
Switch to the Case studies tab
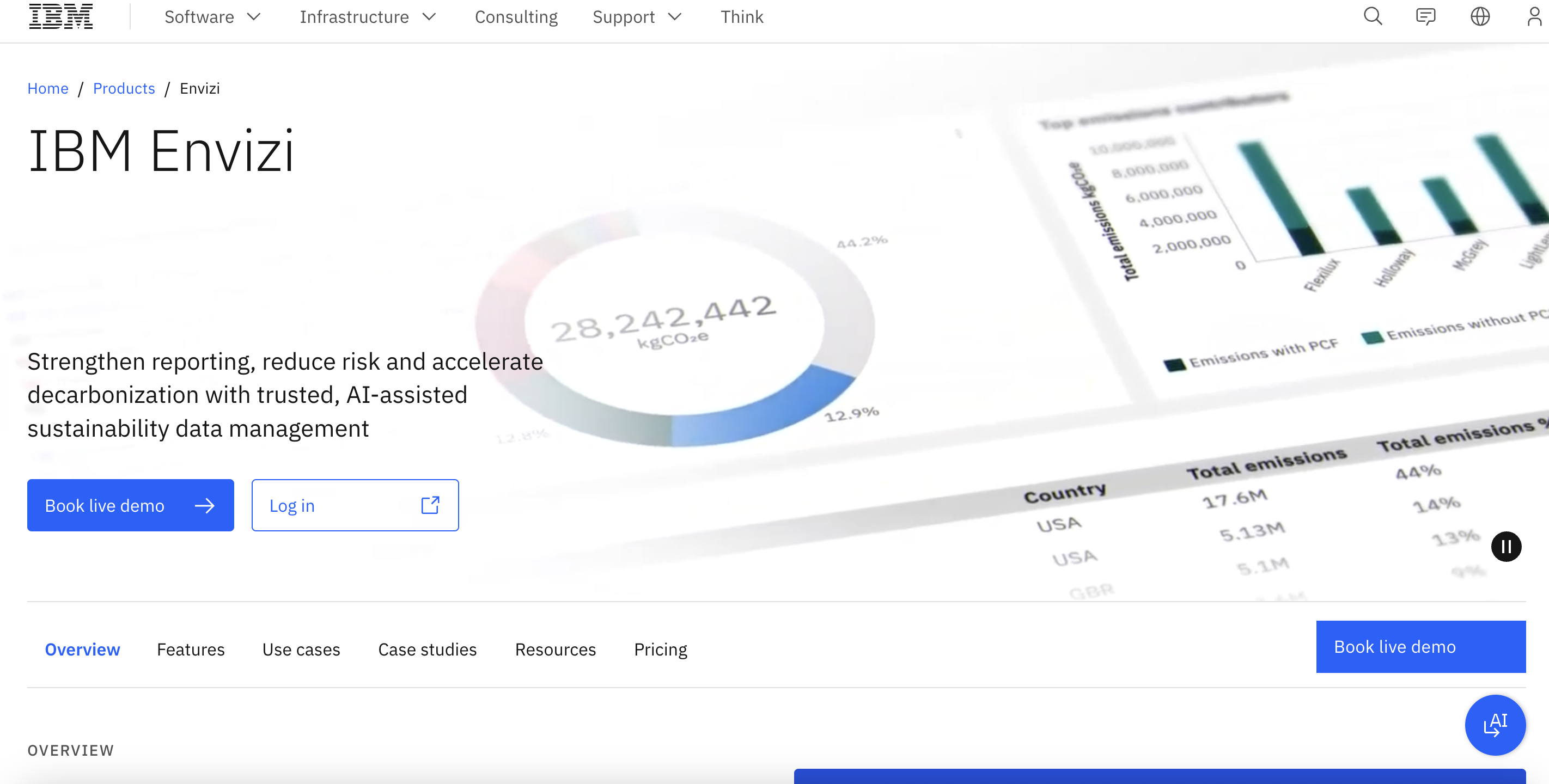point(427,650)
